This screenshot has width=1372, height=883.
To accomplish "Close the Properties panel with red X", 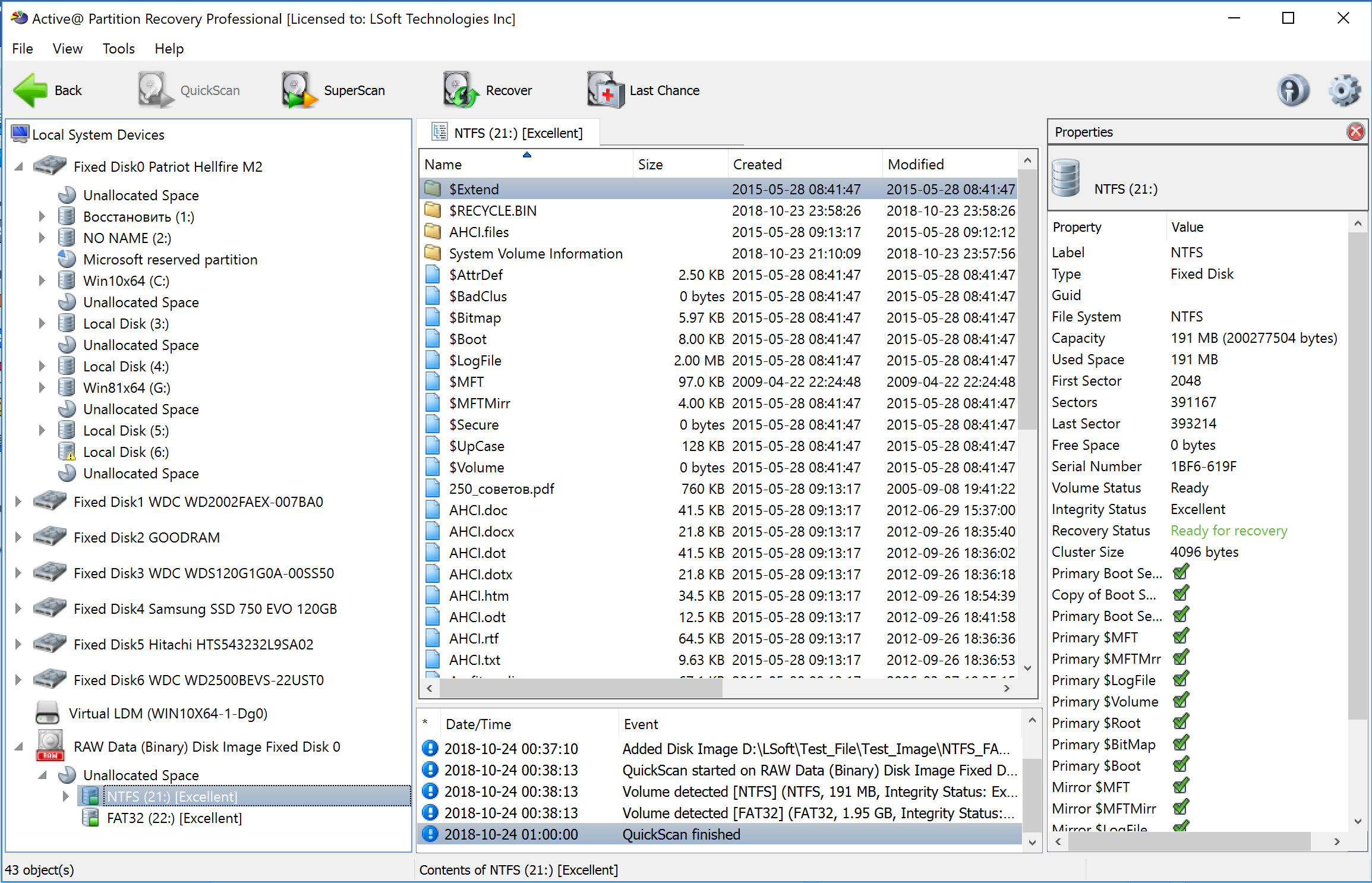I will pyautogui.click(x=1355, y=132).
